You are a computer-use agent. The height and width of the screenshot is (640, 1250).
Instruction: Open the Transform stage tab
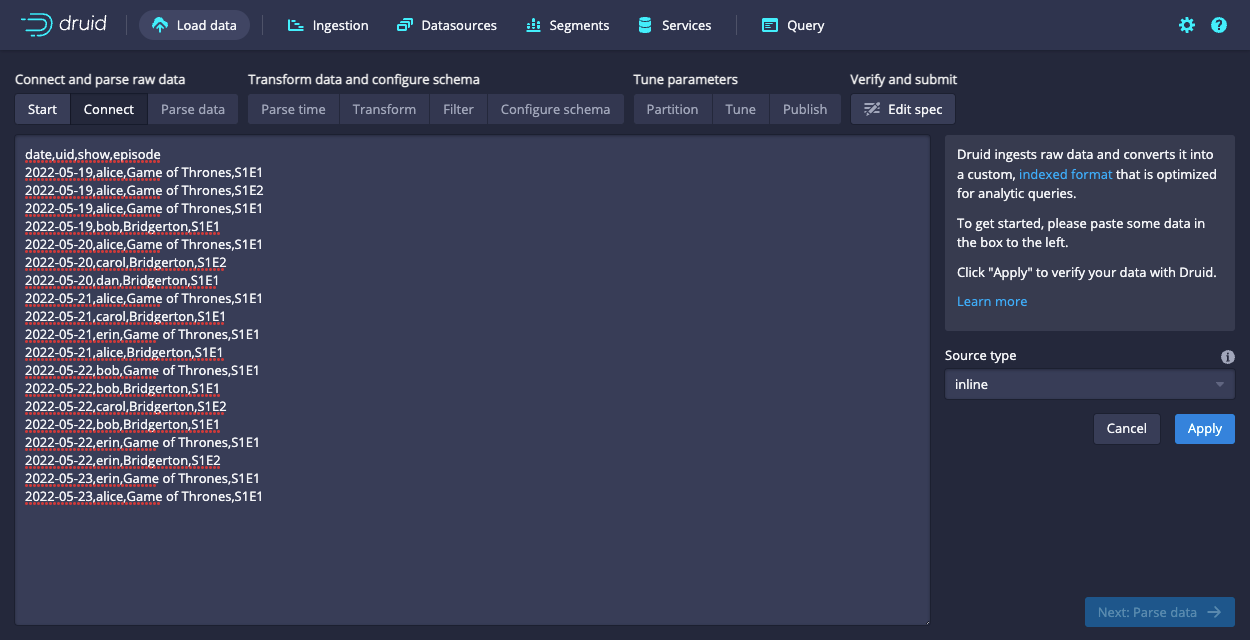[384, 109]
